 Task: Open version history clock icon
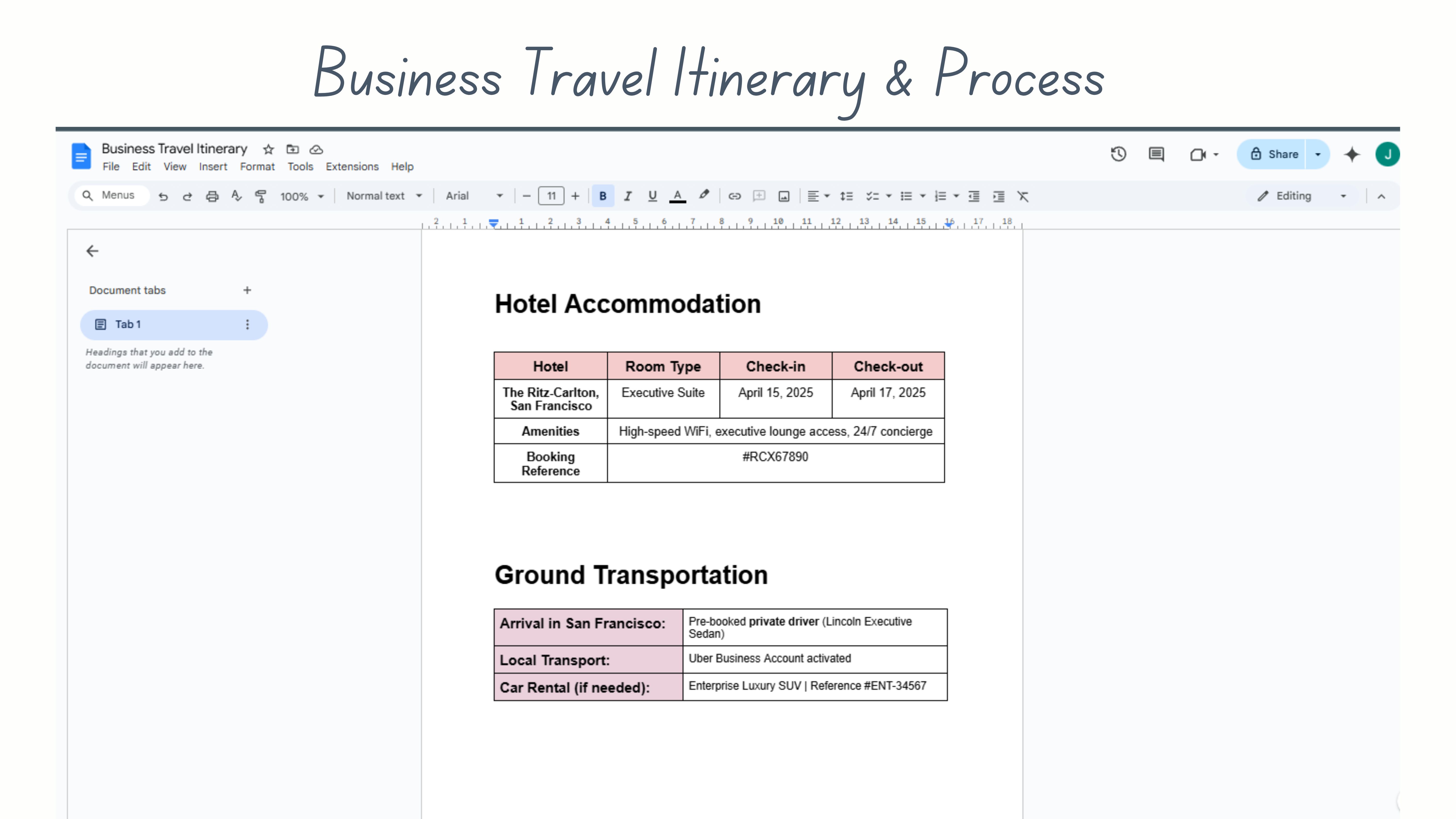[1118, 154]
